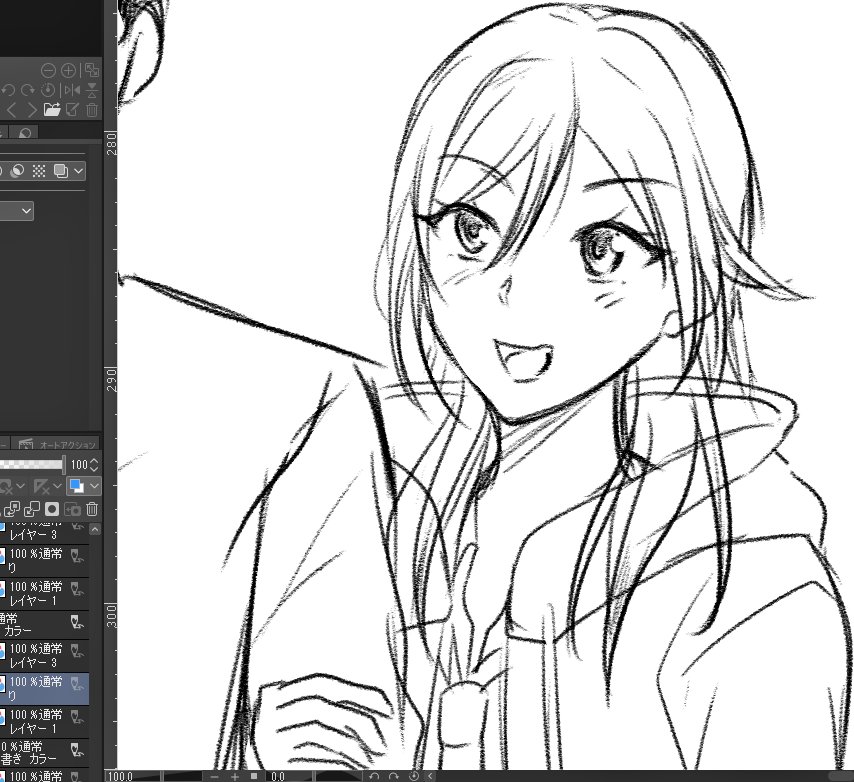Zoom in with the status bar plus

(x=235, y=777)
